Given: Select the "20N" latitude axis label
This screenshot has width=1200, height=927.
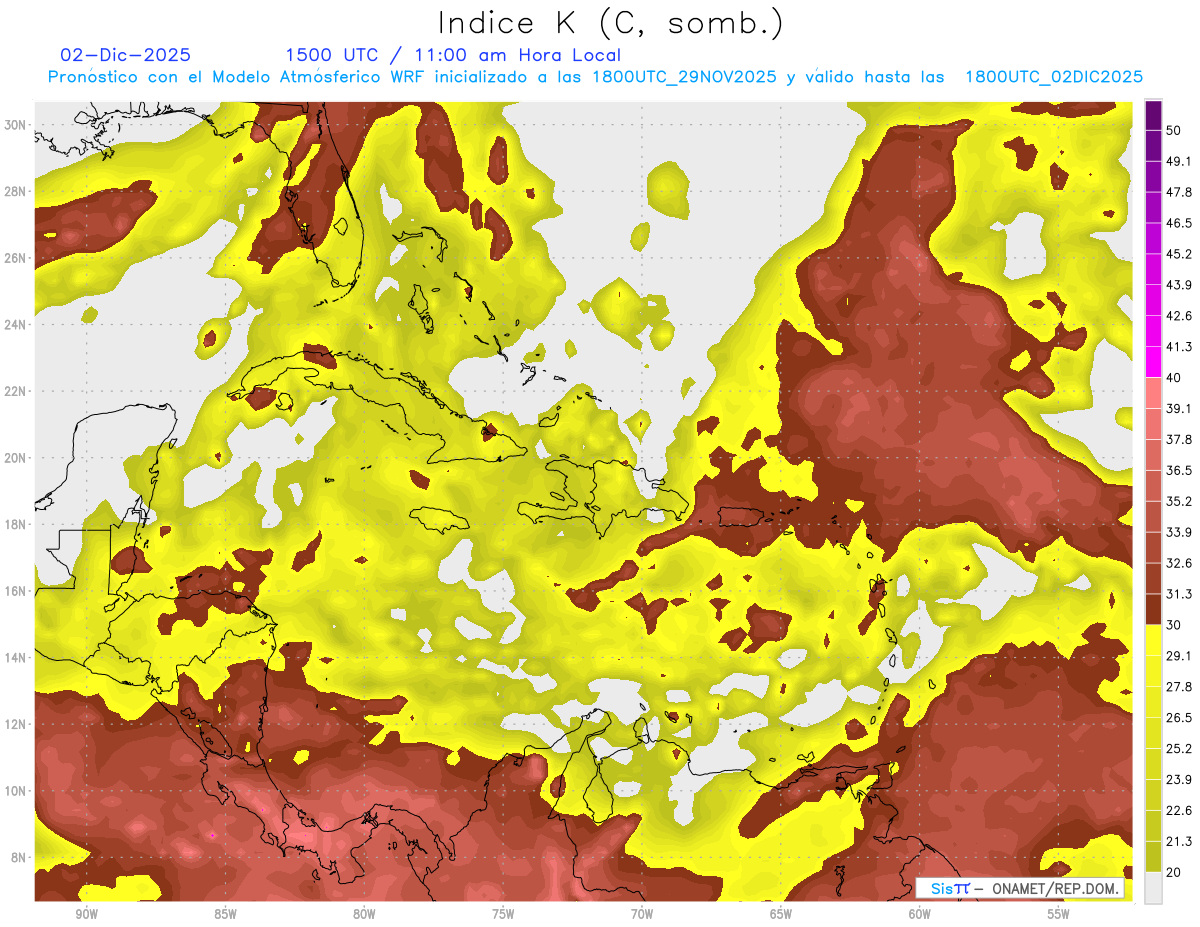Looking at the screenshot, I should point(15,458).
